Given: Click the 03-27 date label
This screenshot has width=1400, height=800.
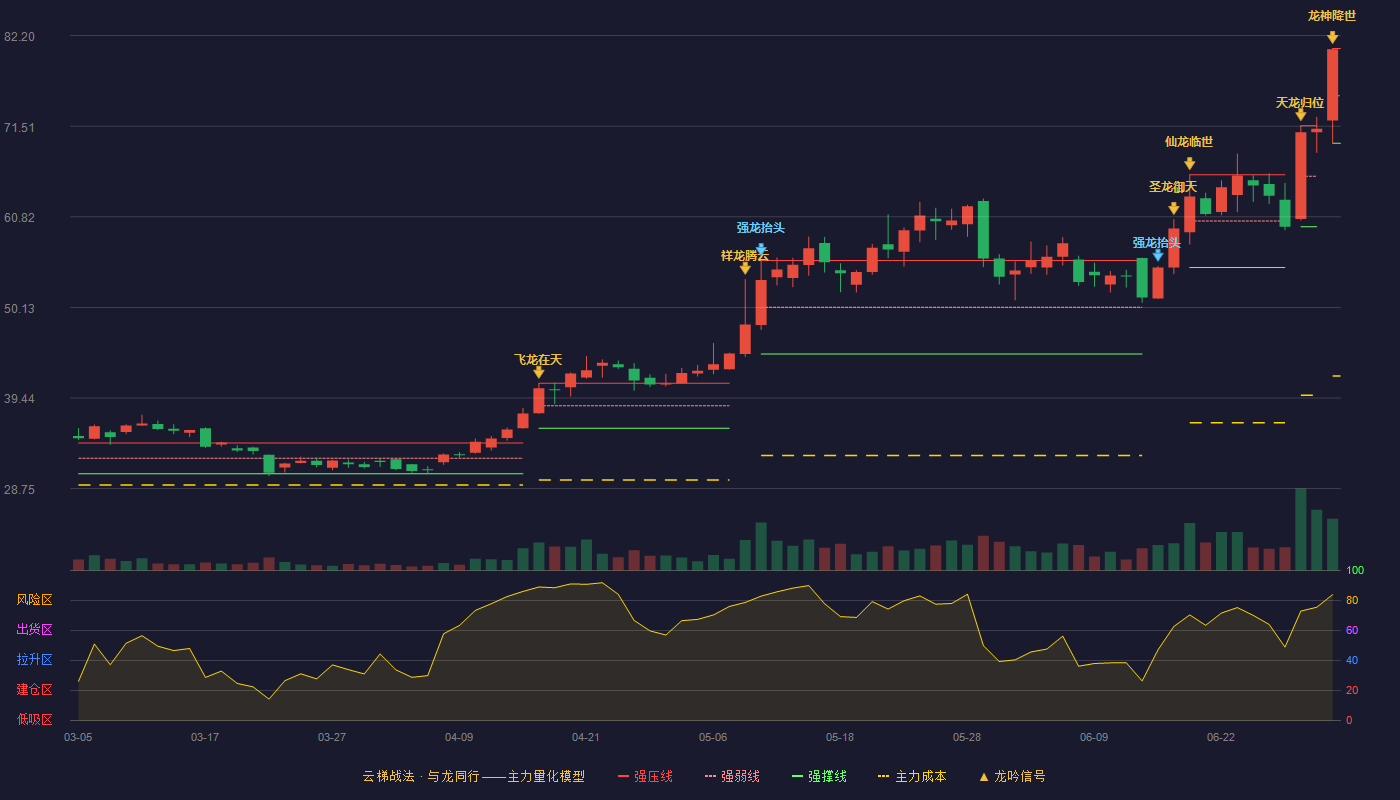Looking at the screenshot, I should [332, 737].
